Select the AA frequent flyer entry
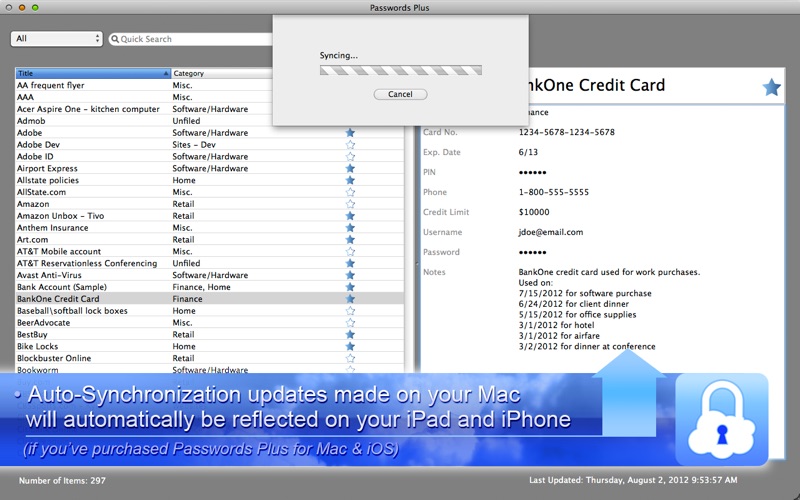This screenshot has height=500, width=800. tap(210, 85)
